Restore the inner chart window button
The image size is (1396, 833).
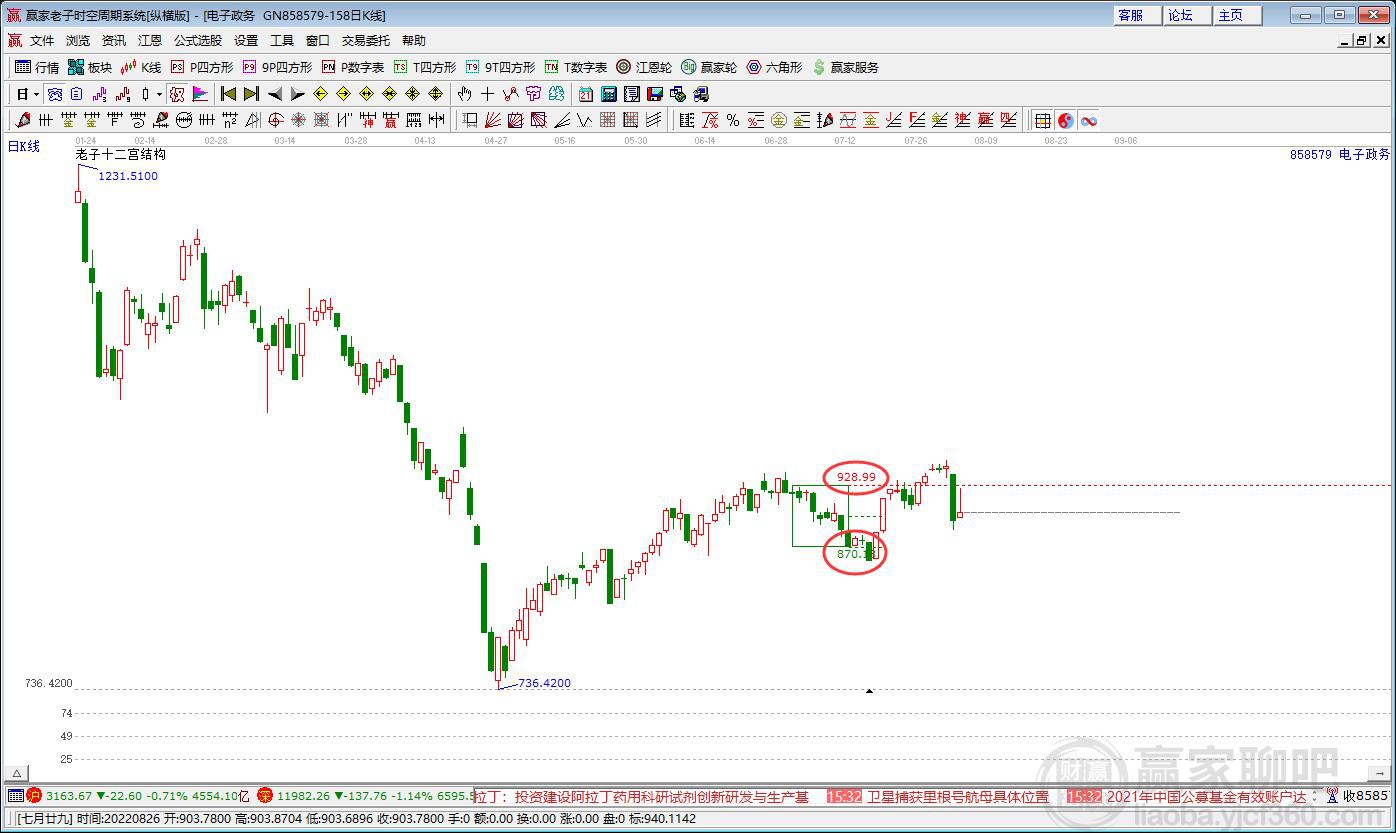click(x=1361, y=40)
